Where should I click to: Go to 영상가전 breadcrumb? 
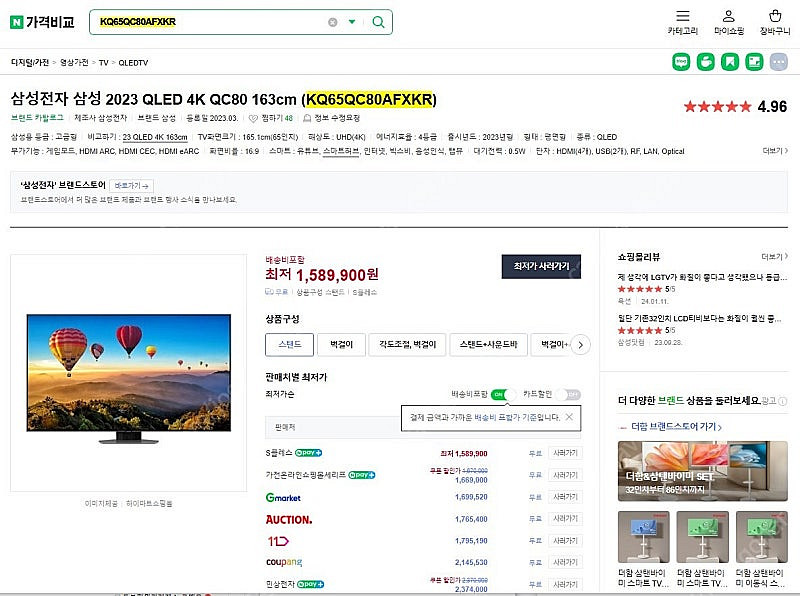tap(74, 62)
